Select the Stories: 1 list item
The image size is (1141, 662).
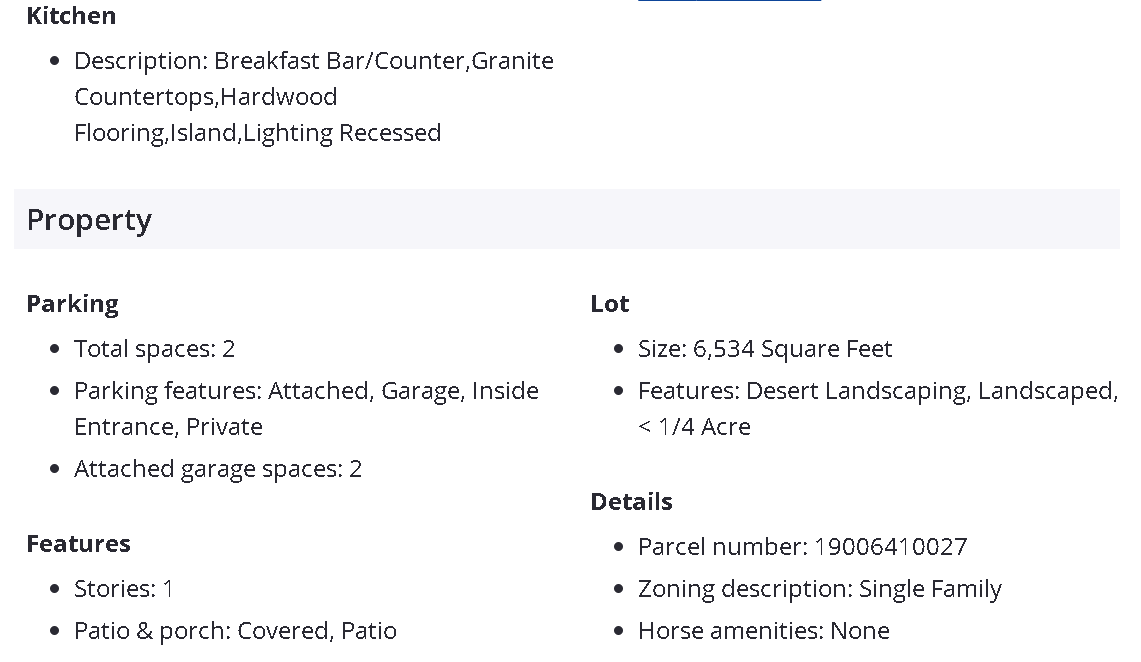[x=123, y=589]
